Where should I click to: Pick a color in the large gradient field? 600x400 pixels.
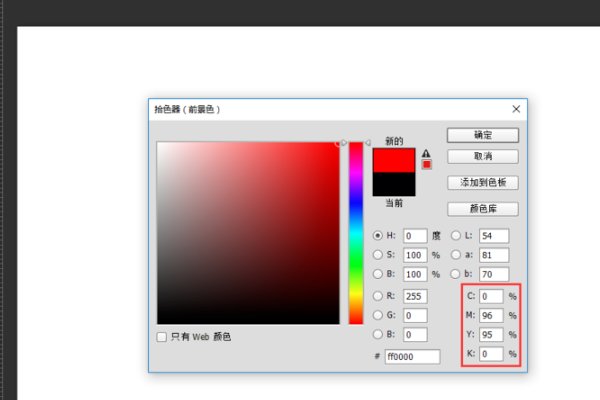tap(247, 232)
